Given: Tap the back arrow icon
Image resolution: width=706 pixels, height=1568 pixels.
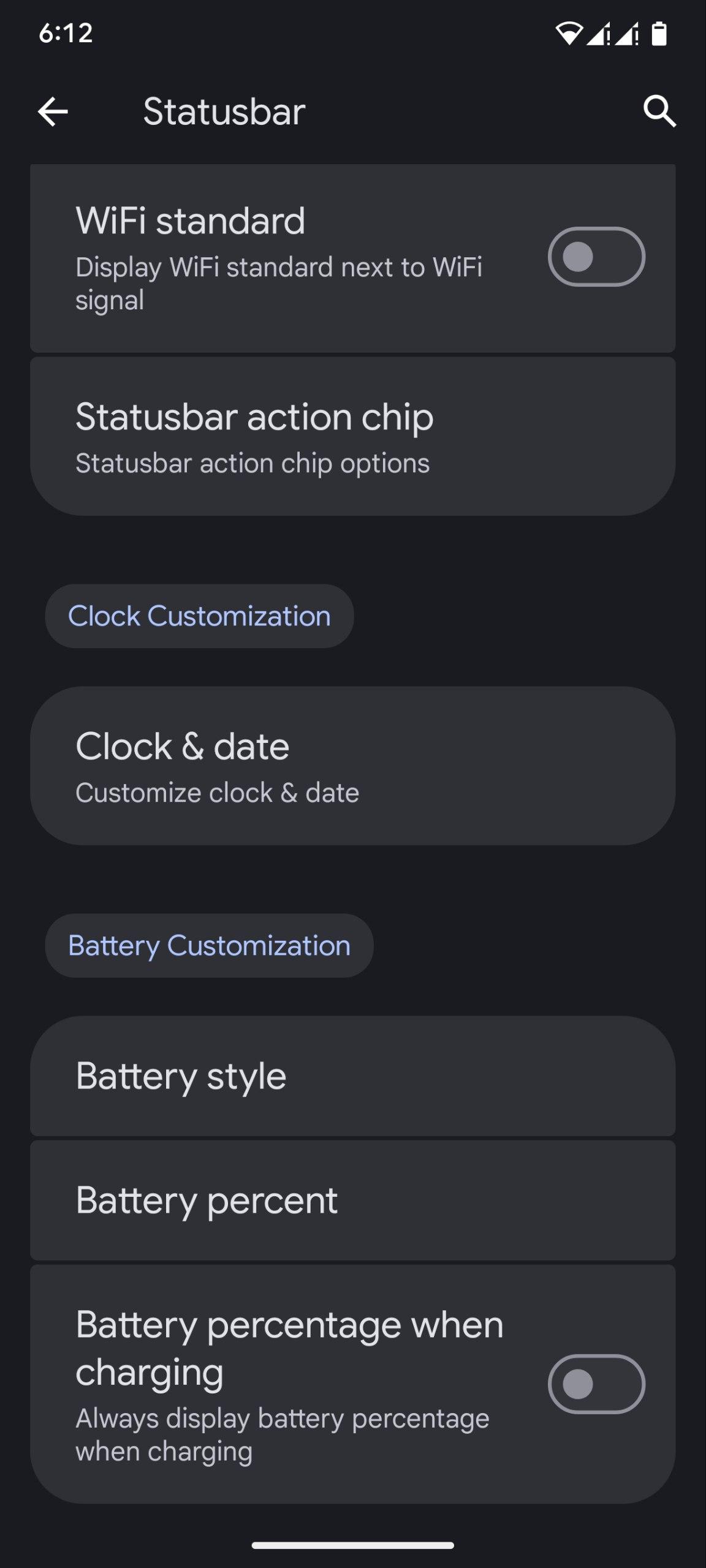Looking at the screenshot, I should tap(53, 111).
